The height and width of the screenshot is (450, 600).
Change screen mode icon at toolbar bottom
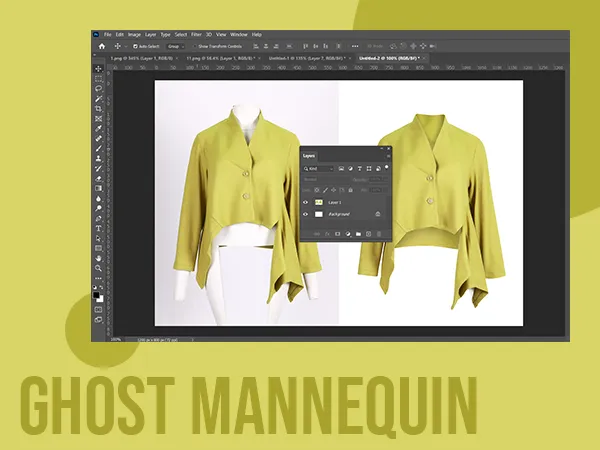pos(98,320)
